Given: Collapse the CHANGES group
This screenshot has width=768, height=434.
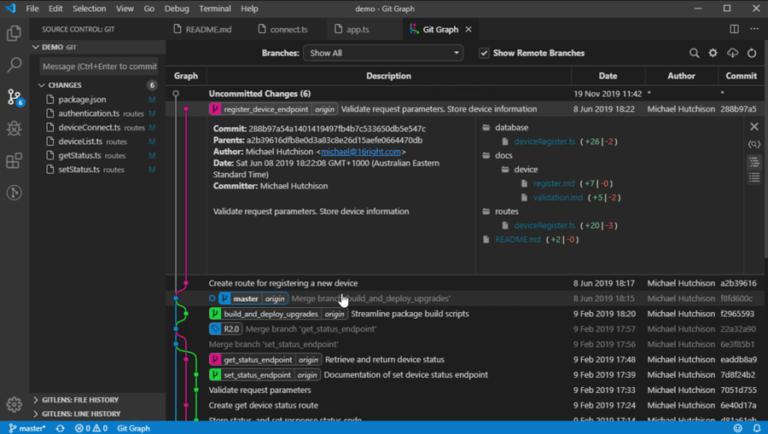Looking at the screenshot, I should coord(98,85).
